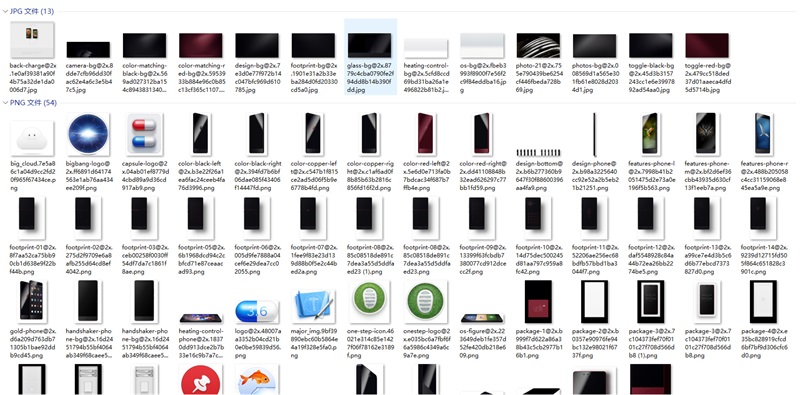Select the glass-bg@2x JPG thumbnail
The height and width of the screenshot is (395, 800).
click(x=370, y=45)
